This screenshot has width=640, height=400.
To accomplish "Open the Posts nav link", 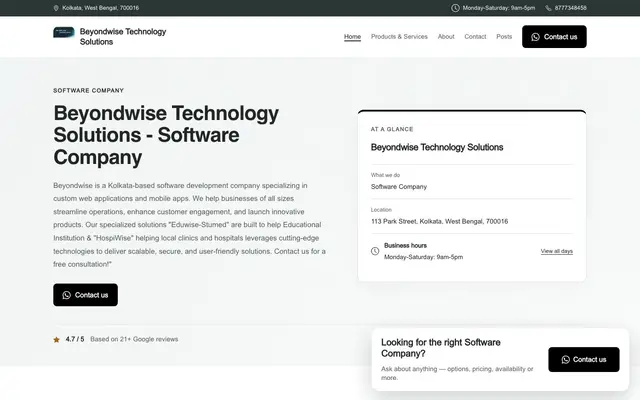I will [x=504, y=37].
